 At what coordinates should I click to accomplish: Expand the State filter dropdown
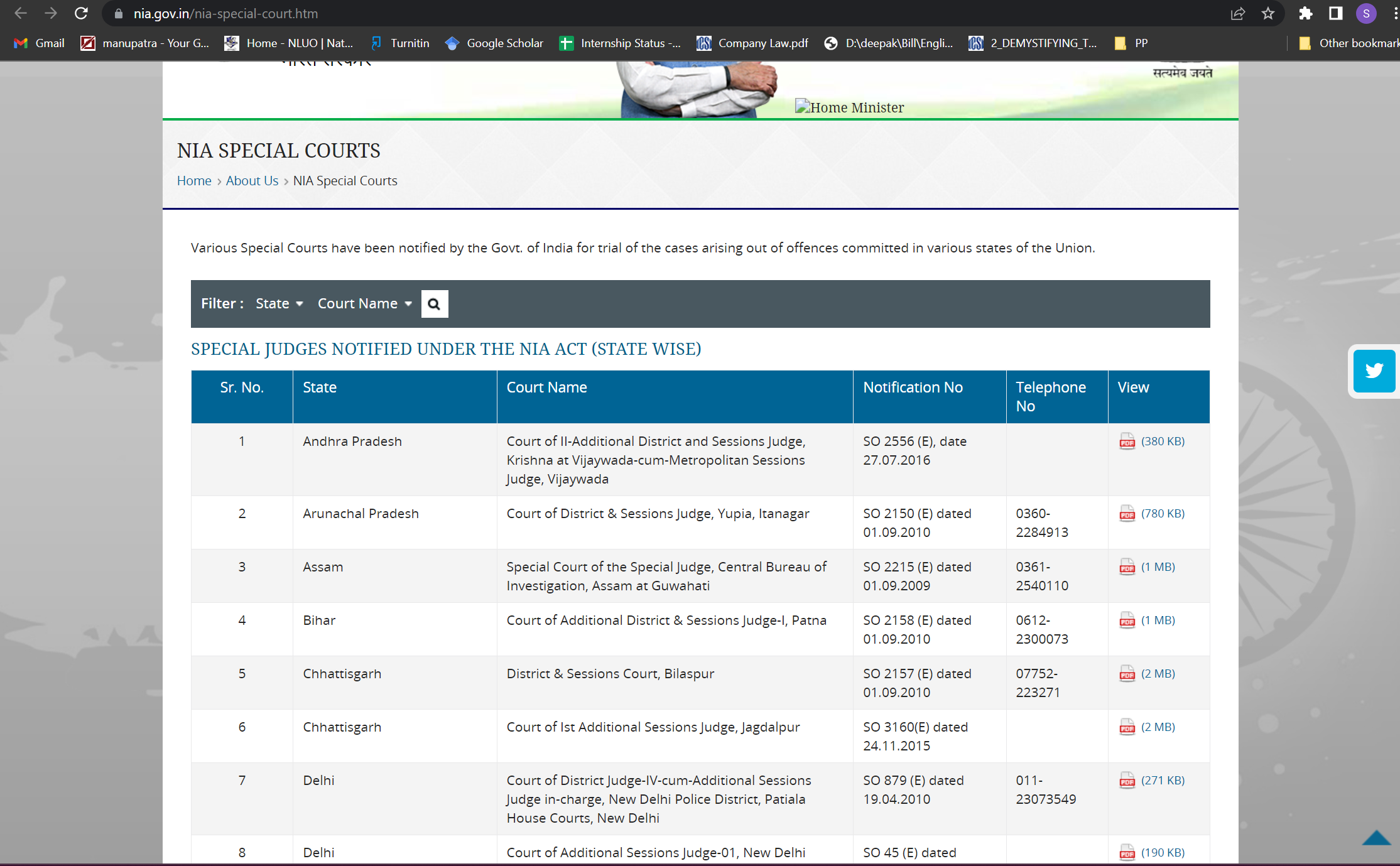tap(279, 304)
